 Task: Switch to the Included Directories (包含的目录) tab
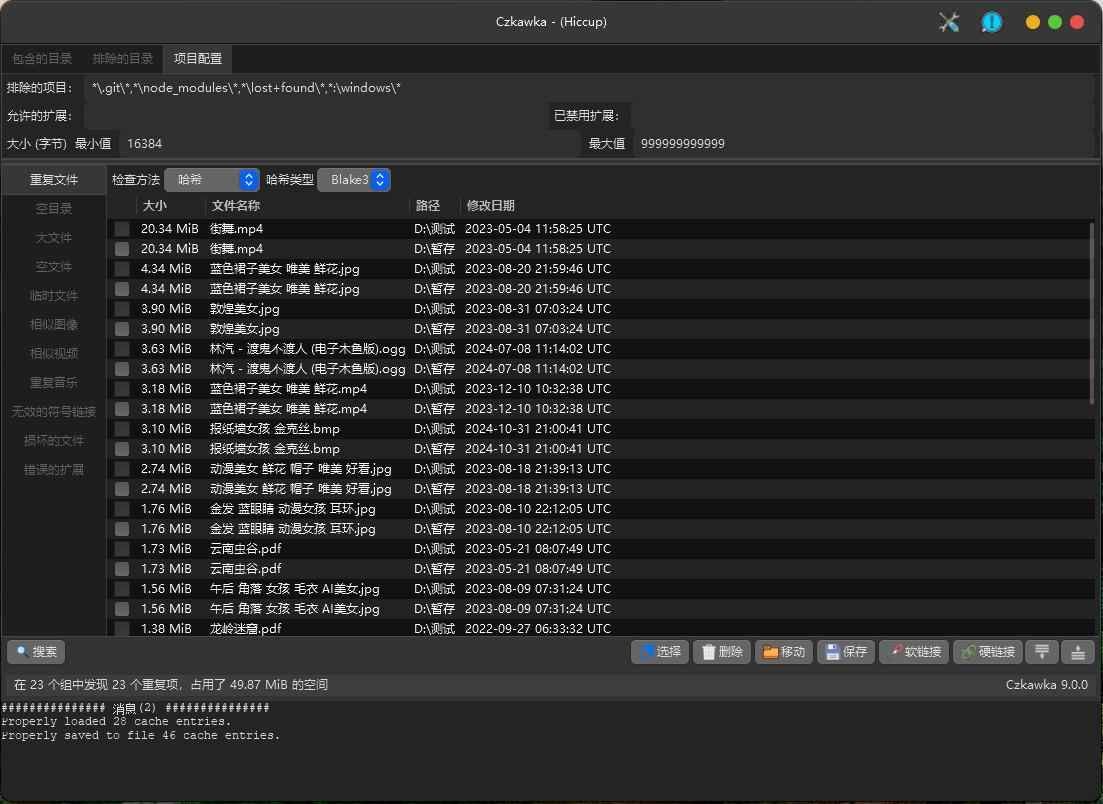[42, 59]
